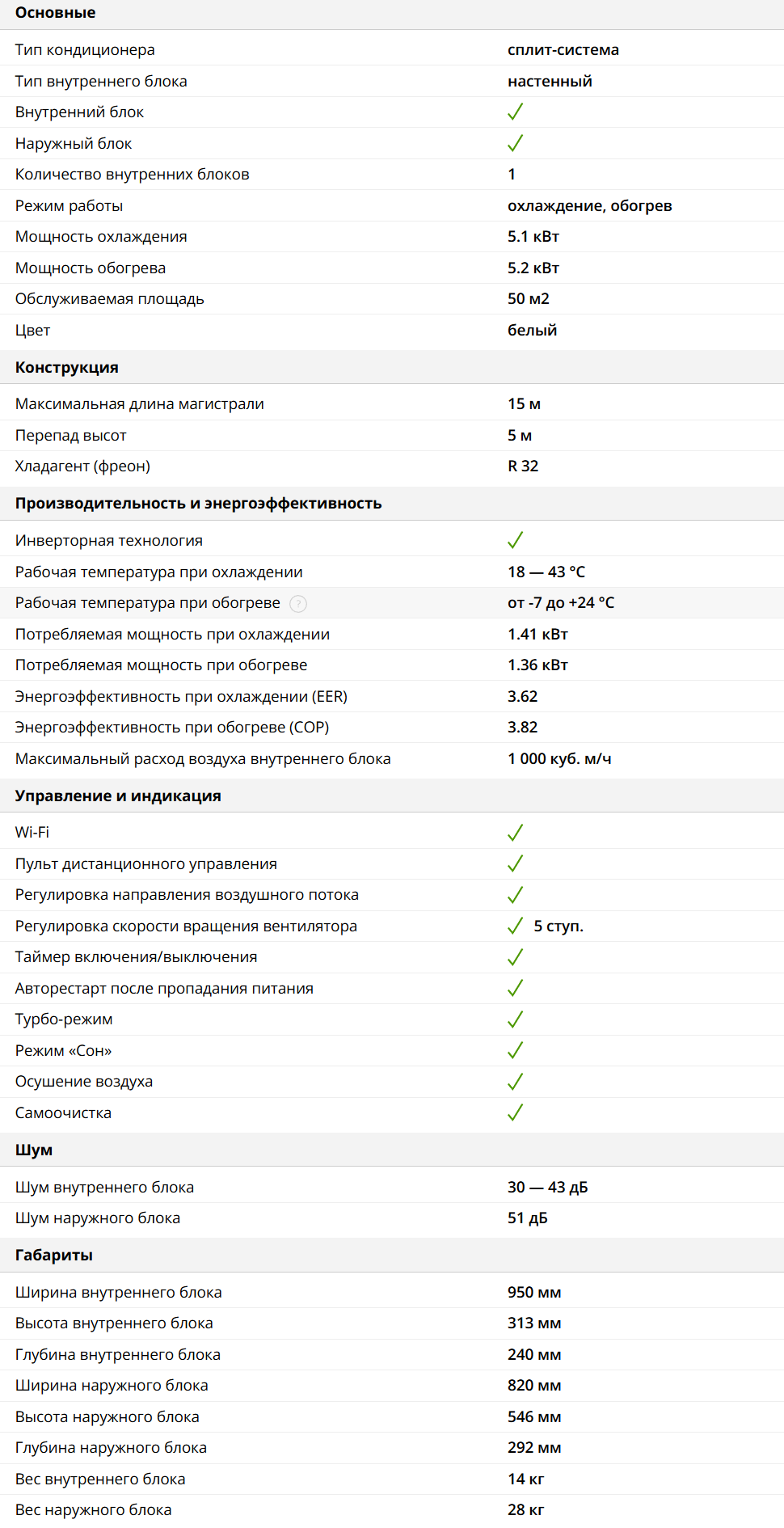The height and width of the screenshot is (1528, 784).
Task: Click the help icon beside heating temperature
Action: tap(298, 604)
